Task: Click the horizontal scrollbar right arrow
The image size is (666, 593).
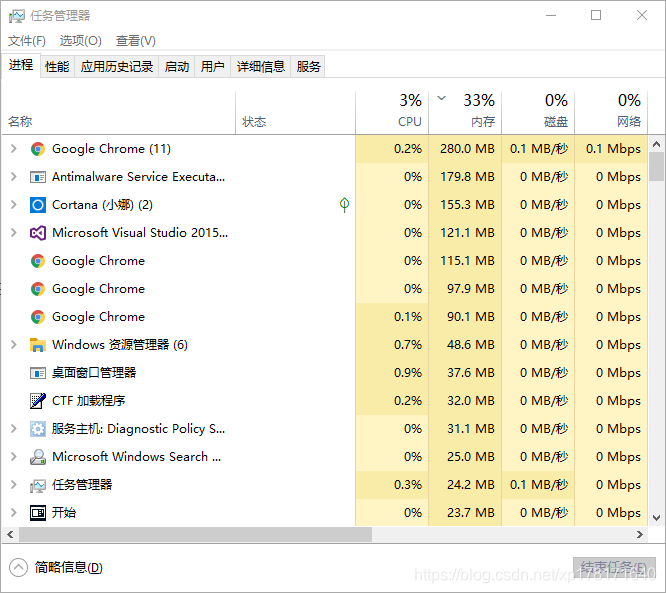Action: (x=640, y=534)
